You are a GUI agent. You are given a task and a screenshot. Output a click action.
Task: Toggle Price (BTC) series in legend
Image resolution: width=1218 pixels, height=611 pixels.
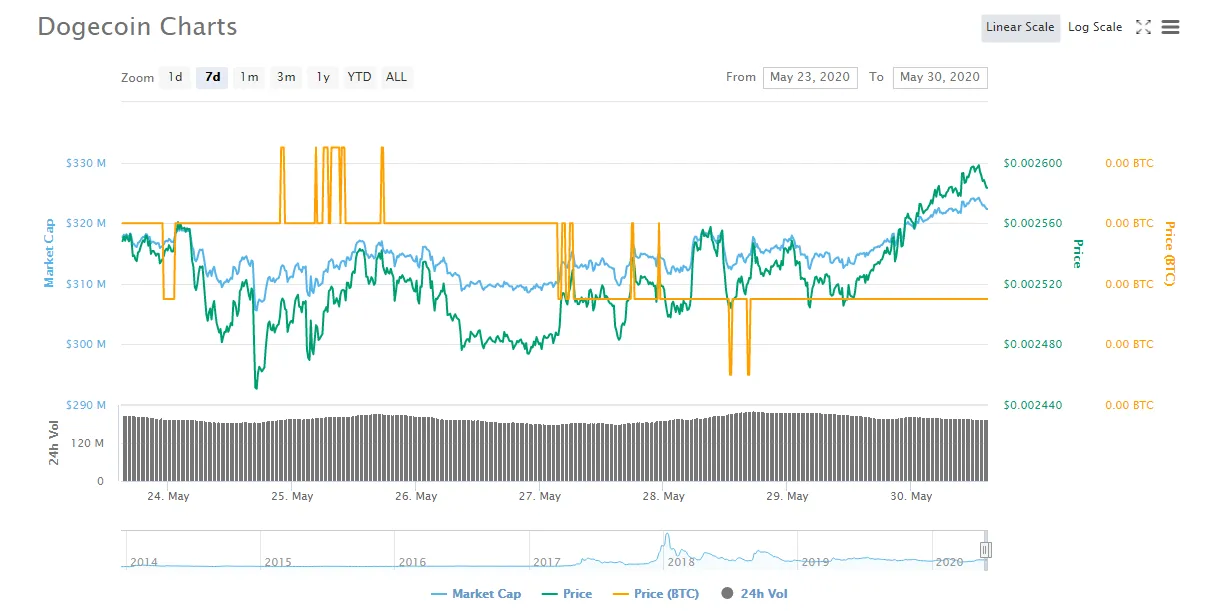click(654, 594)
